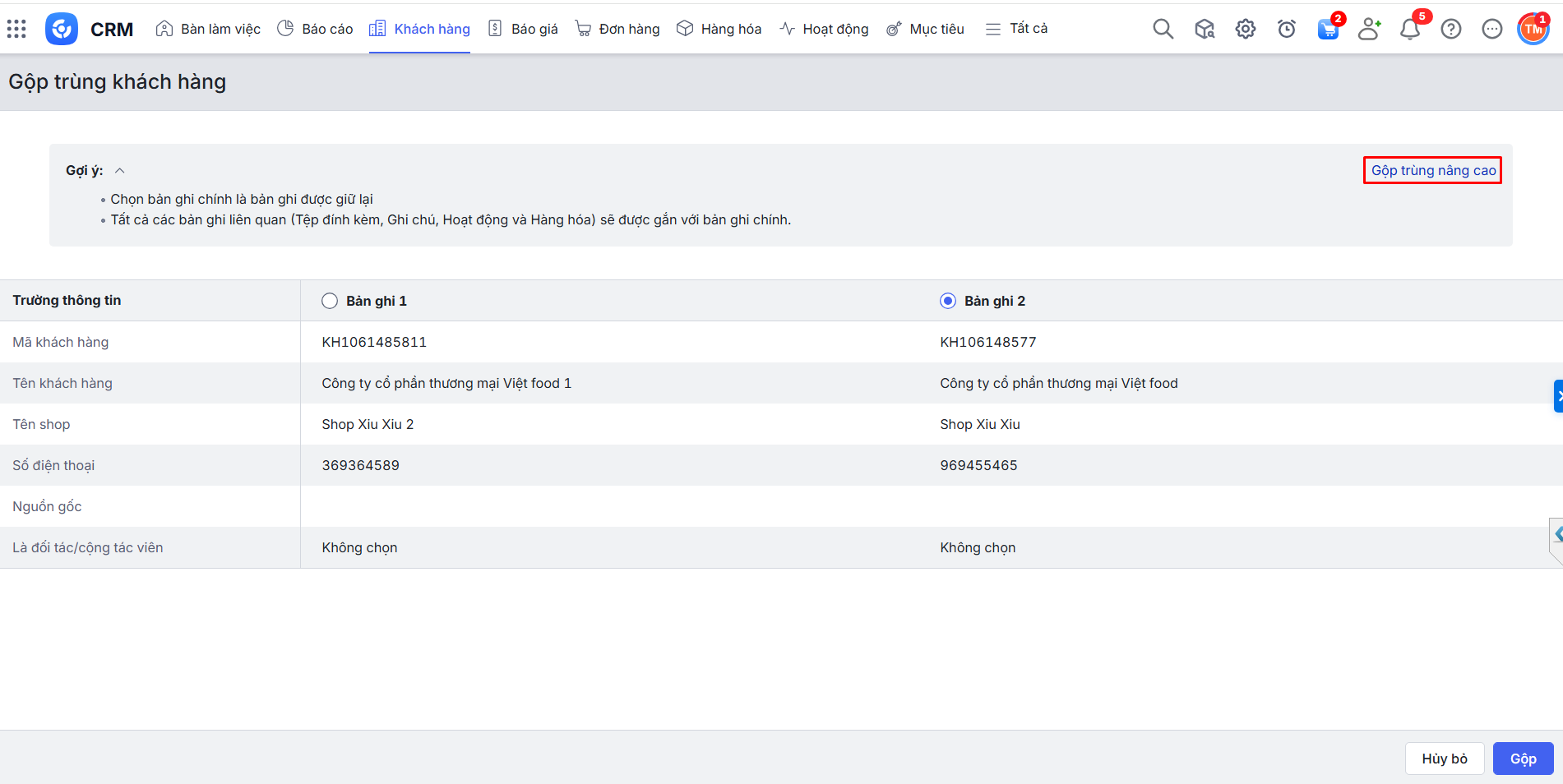The height and width of the screenshot is (784, 1563).
Task: Select Bản ghi 1 as main record
Action: tap(330, 301)
